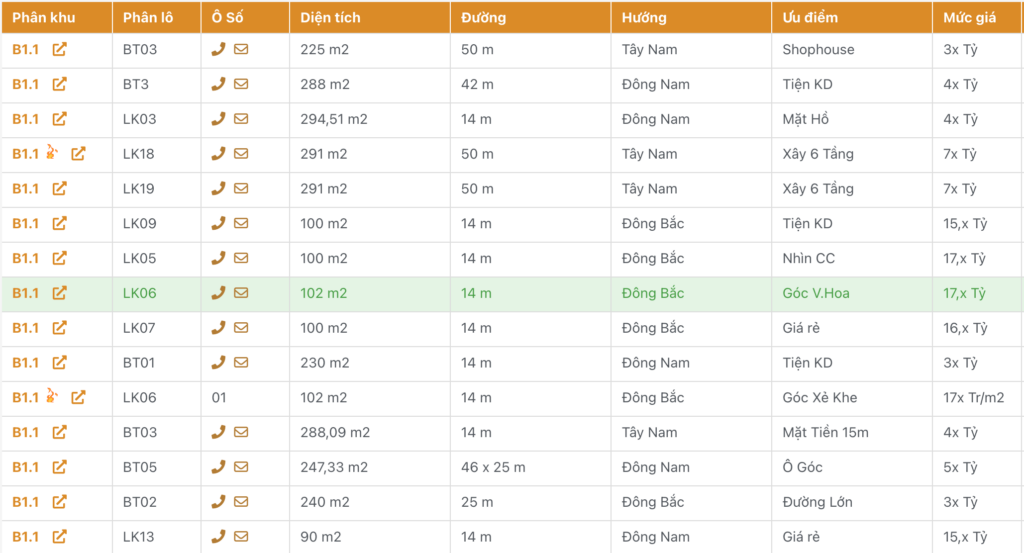Call using the phone icon for LK09

[x=218, y=224]
